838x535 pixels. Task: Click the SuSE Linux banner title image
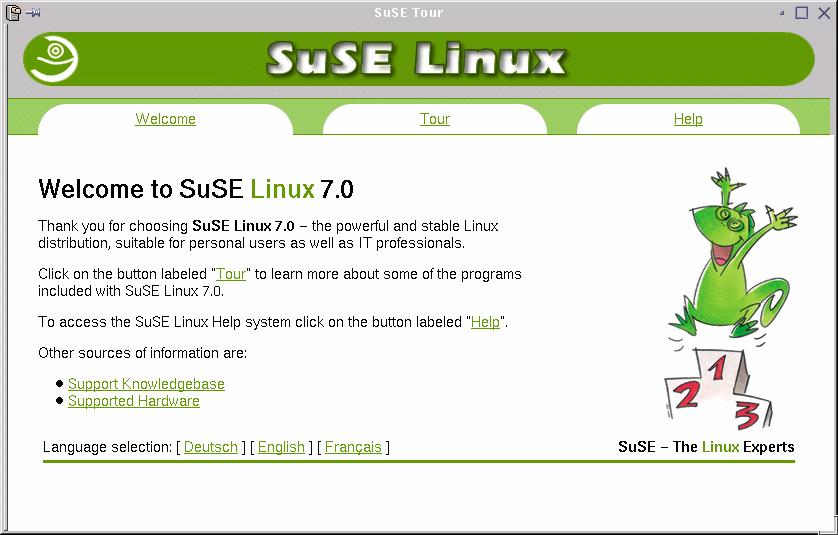[x=416, y=59]
